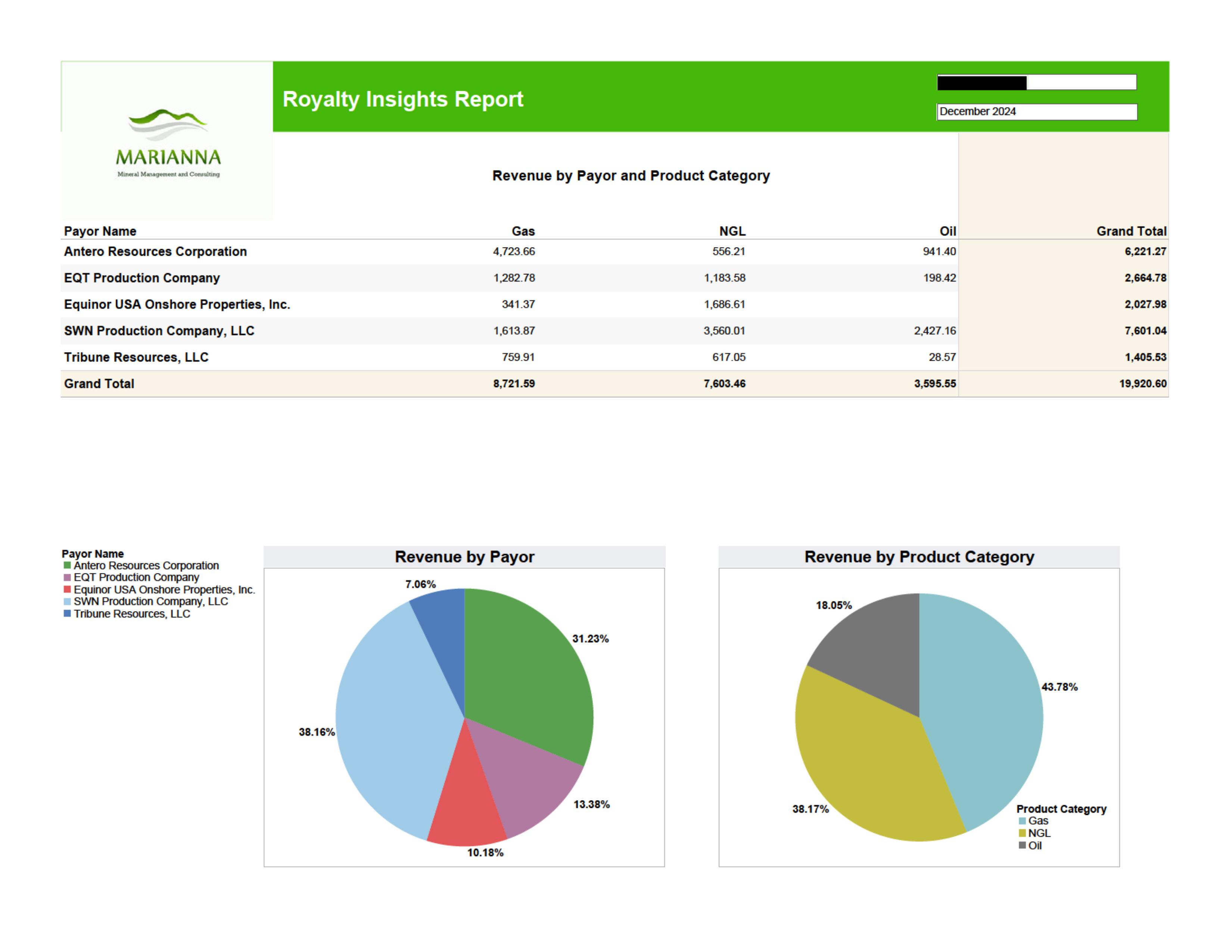Click the Payor Name column header

pos(100,231)
